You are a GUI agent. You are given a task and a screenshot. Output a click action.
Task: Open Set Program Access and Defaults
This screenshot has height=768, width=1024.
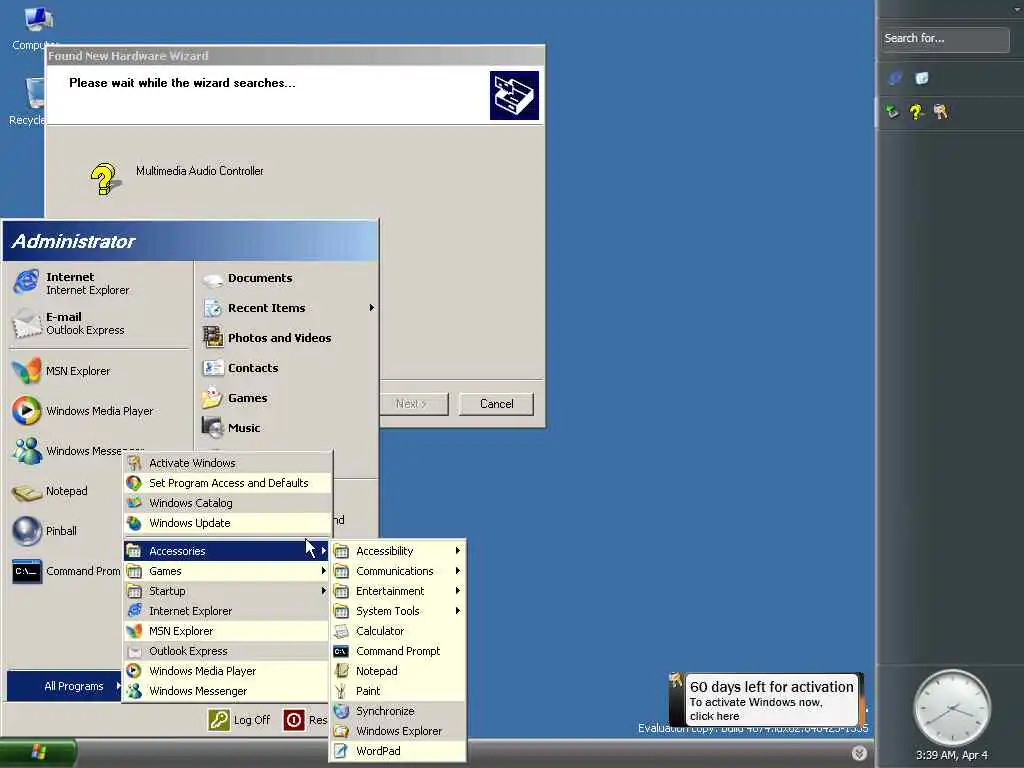[x=227, y=483]
